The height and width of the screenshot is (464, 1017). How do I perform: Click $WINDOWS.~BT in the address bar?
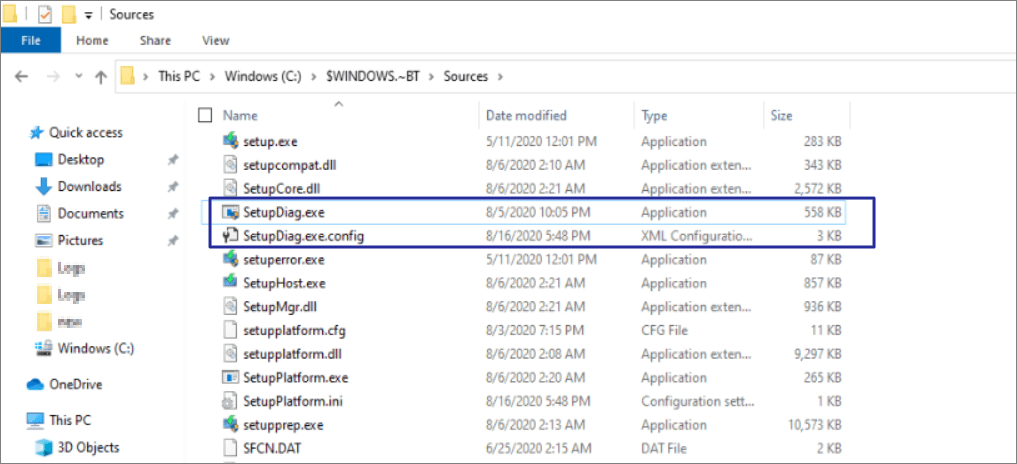click(x=372, y=77)
